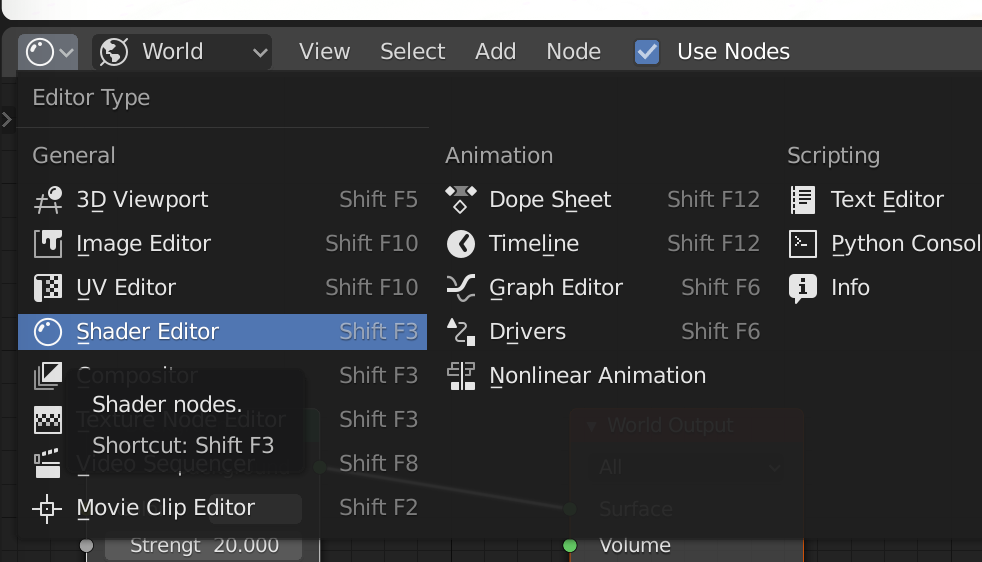Click the 3D Viewport icon
Screen dimensions: 982x562
click(x=48, y=200)
